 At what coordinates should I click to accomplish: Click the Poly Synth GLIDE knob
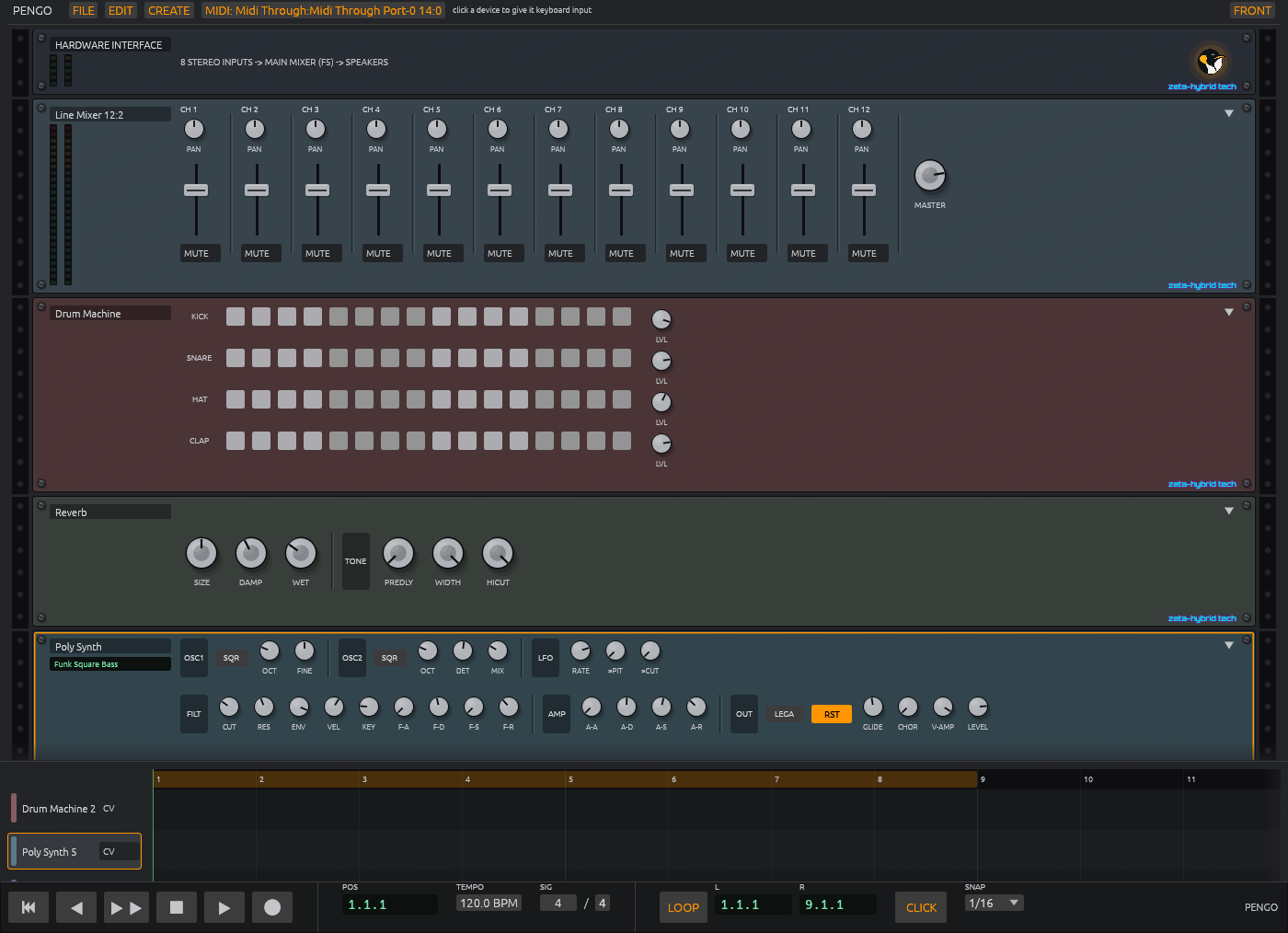point(873,707)
